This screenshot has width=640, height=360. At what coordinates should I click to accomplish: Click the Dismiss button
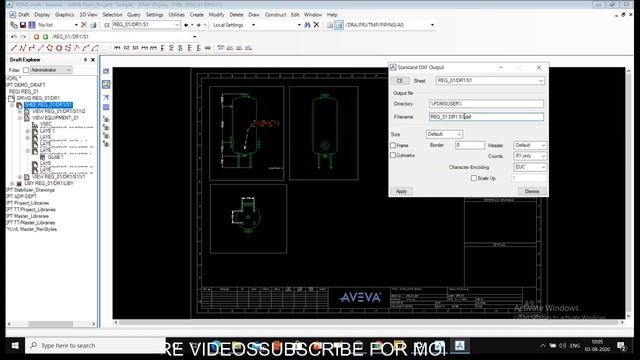(x=532, y=191)
